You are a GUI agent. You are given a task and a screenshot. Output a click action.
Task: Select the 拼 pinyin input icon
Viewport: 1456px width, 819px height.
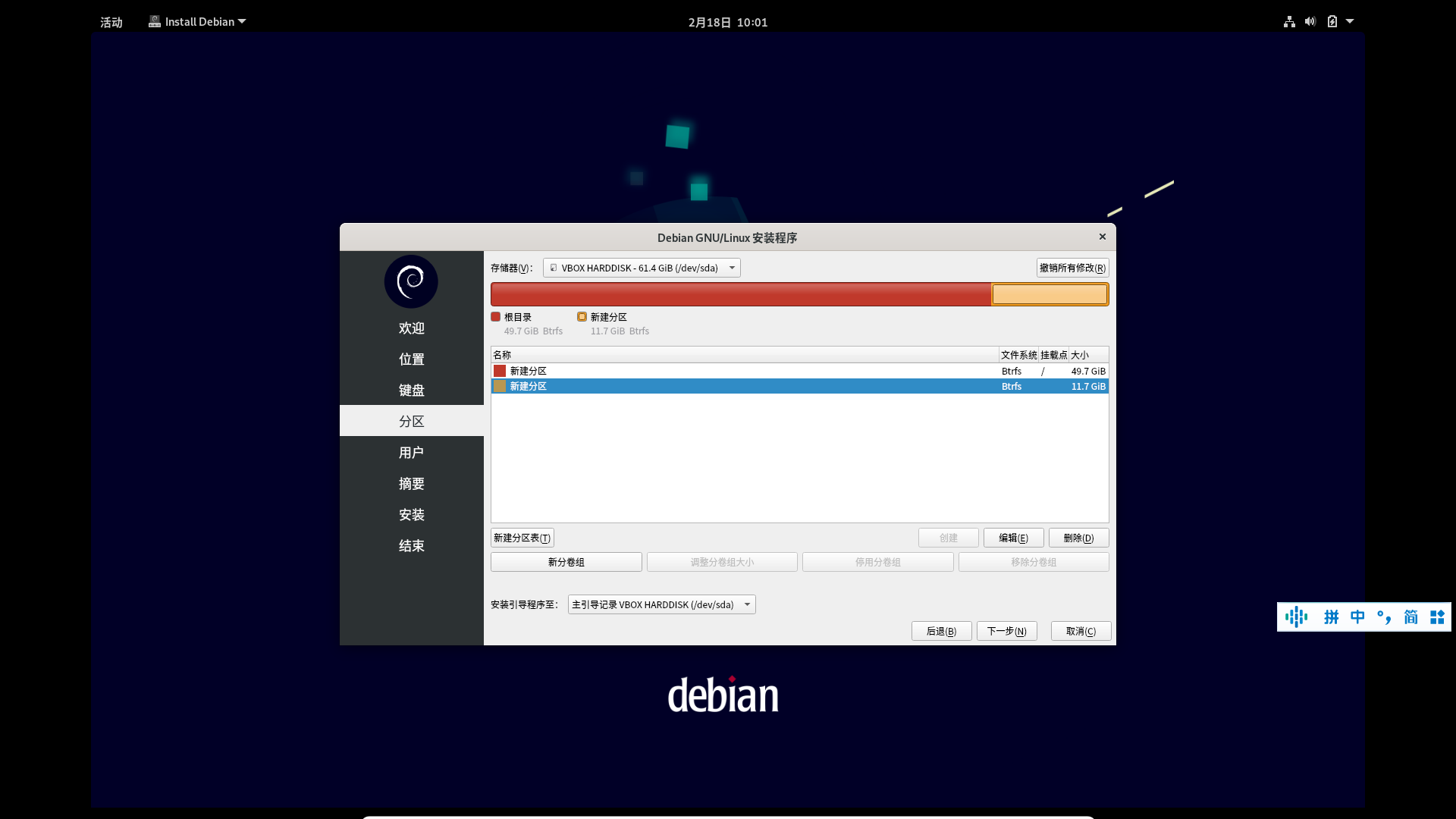(1332, 617)
